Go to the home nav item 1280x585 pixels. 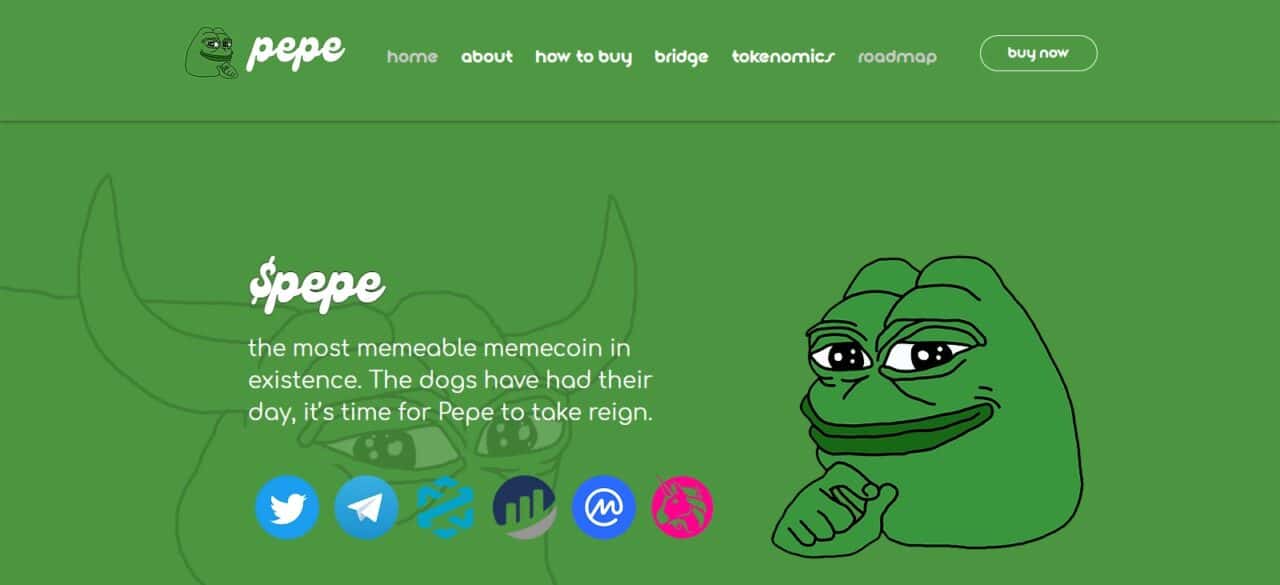[412, 56]
